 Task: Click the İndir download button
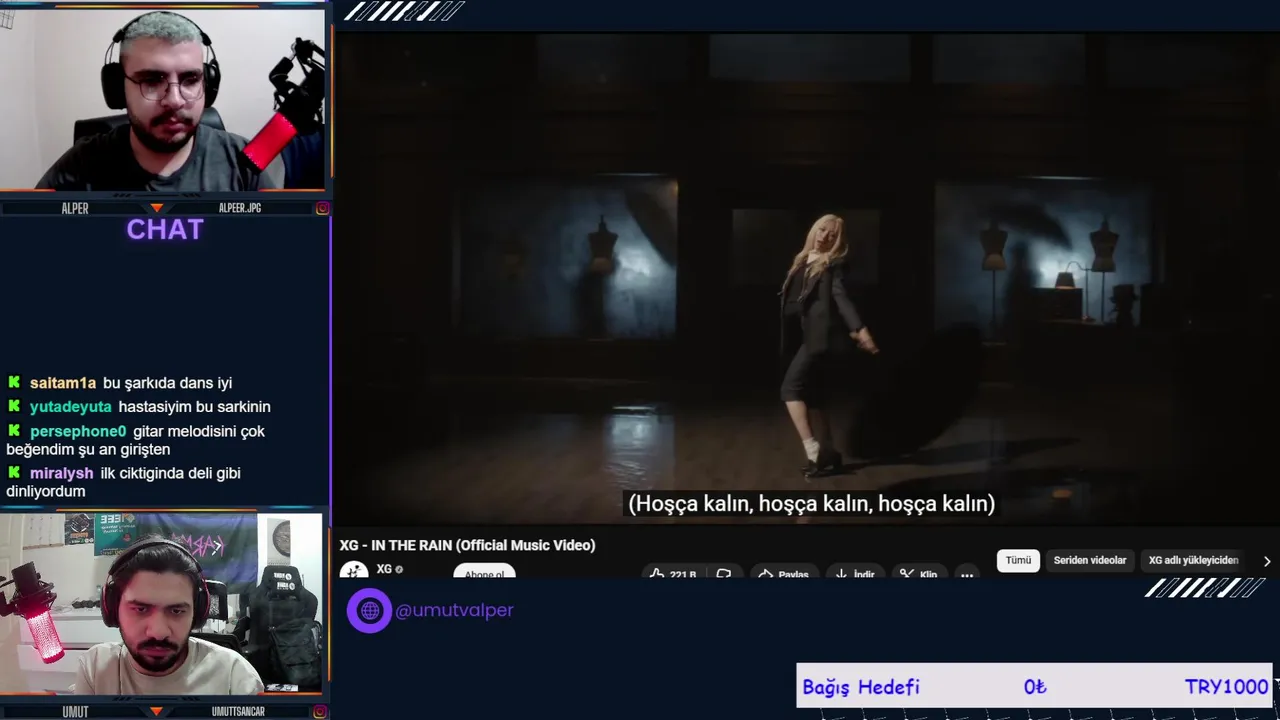(x=855, y=573)
